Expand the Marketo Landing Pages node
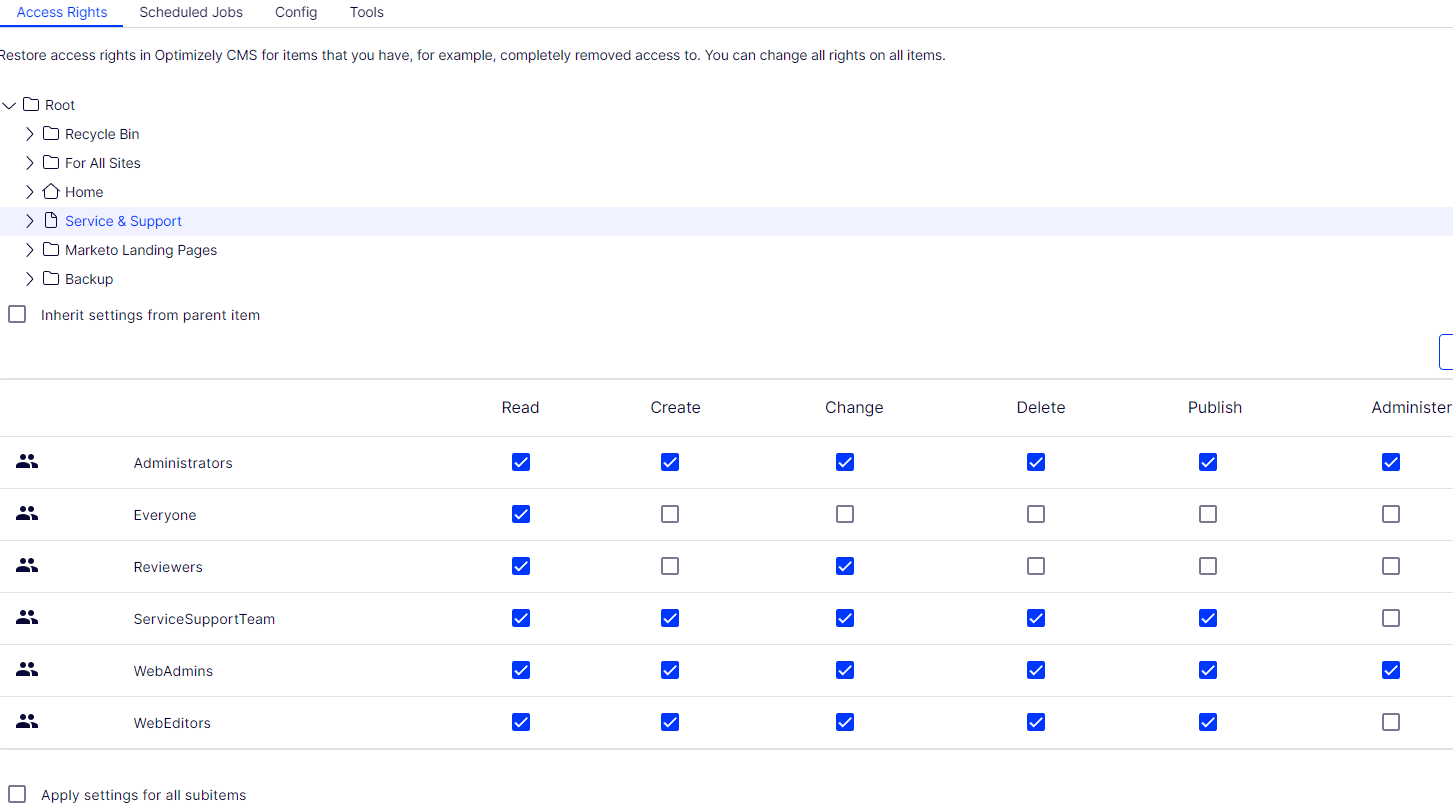 [30, 250]
